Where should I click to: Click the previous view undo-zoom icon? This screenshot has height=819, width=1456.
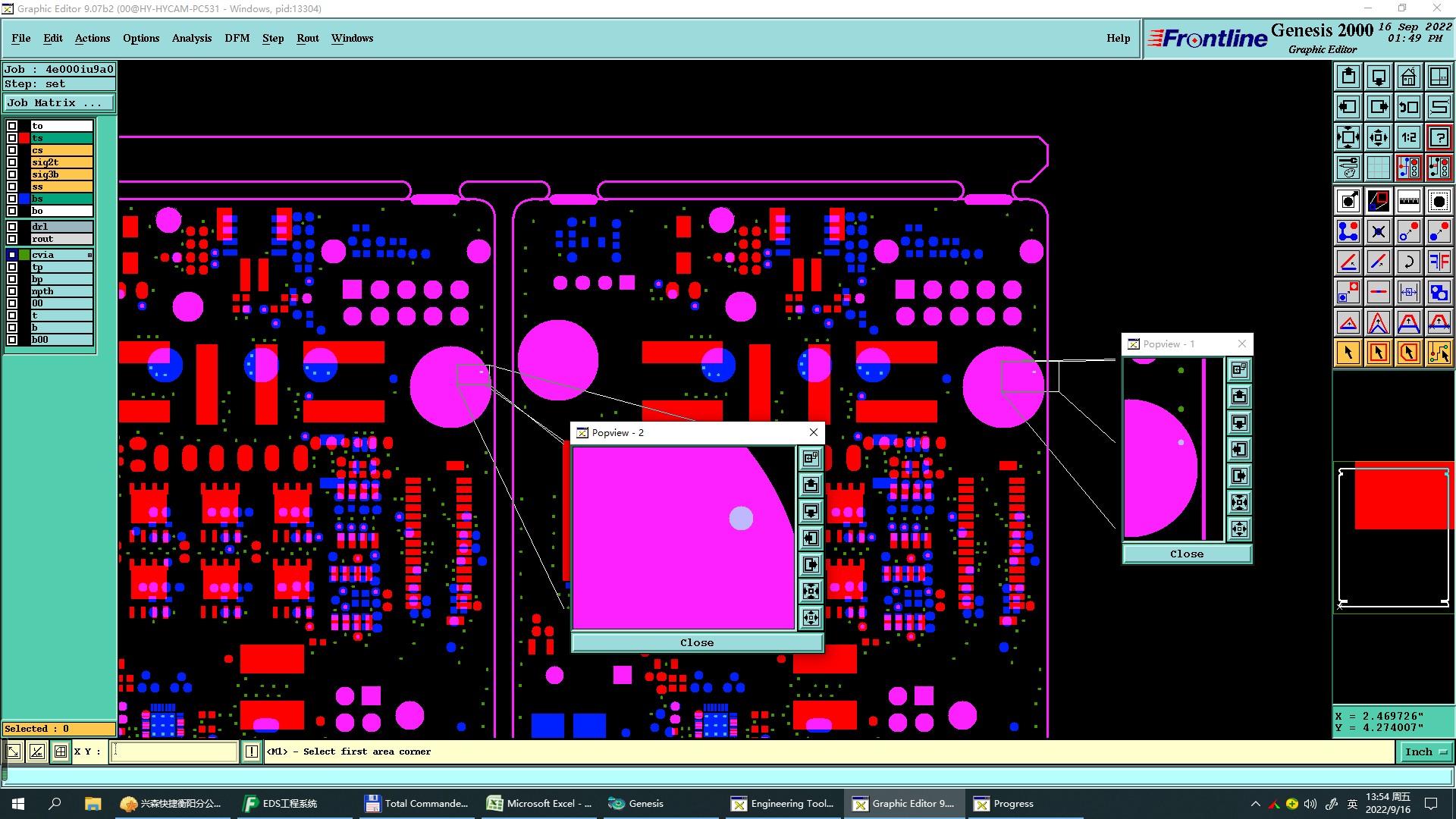(x=1409, y=107)
